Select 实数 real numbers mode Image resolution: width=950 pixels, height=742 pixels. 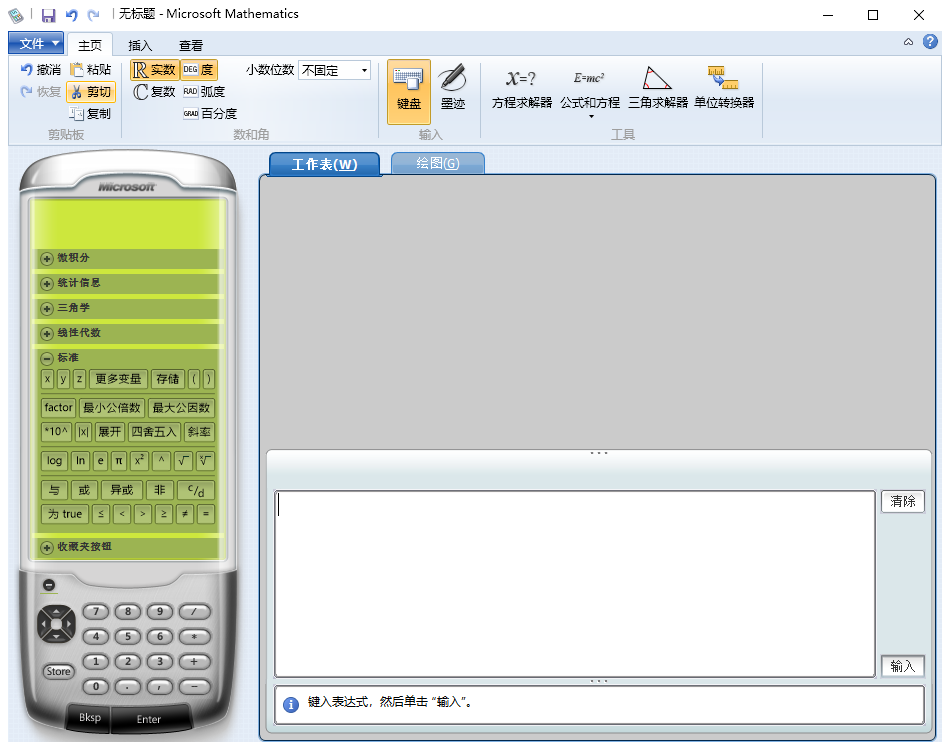pyautogui.click(x=154, y=70)
